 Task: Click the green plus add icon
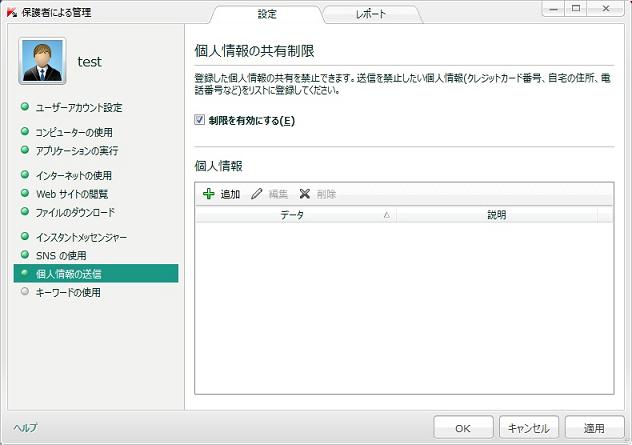(x=208, y=194)
